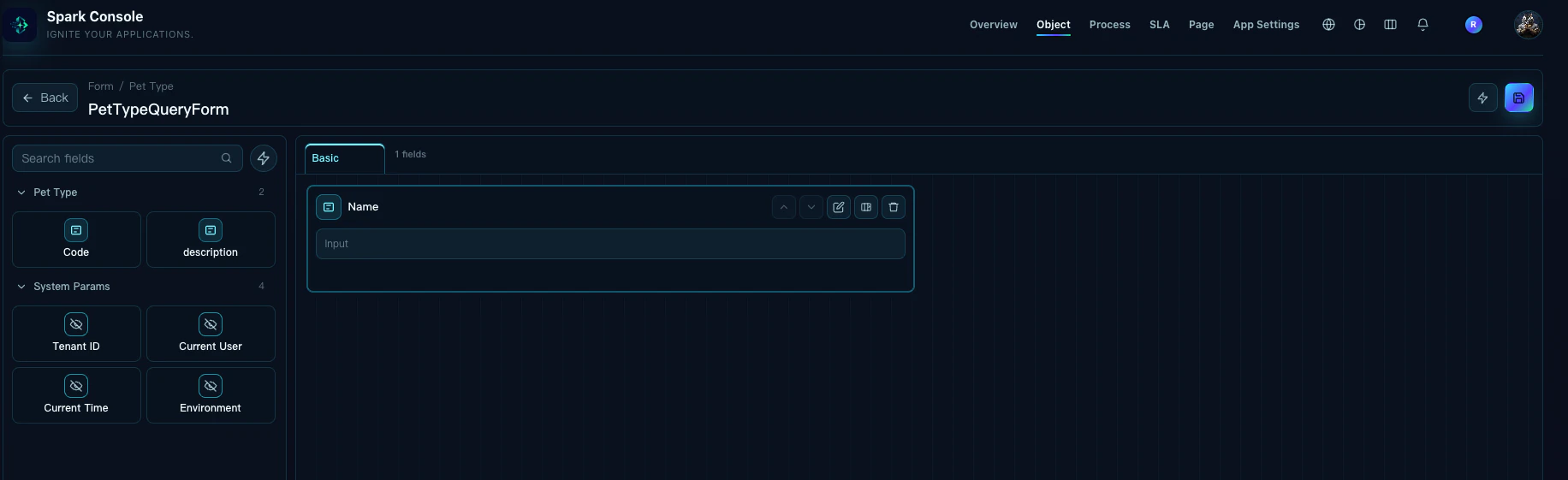Click the PetTypeQueryForm title
This screenshot has width=1568, height=480.
coord(158,110)
